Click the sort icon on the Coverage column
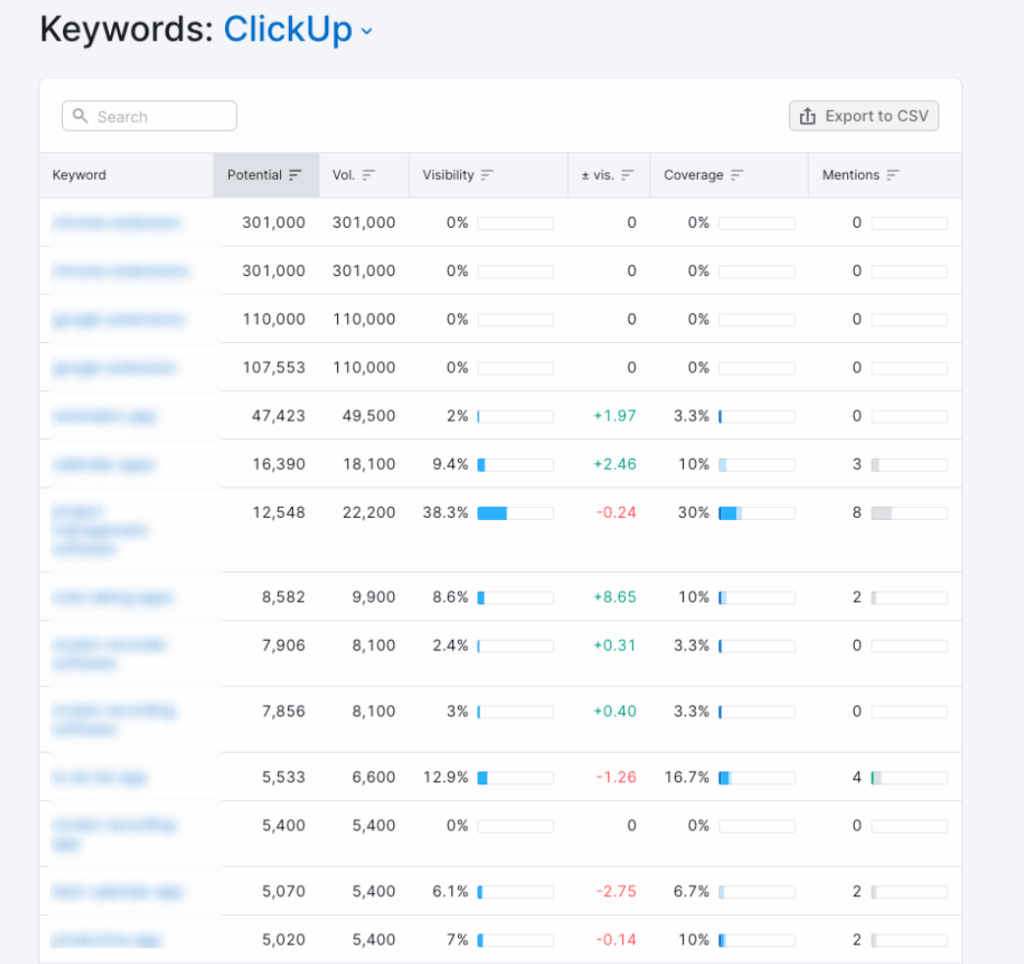Viewport: 1024px width, 964px height. point(735,174)
